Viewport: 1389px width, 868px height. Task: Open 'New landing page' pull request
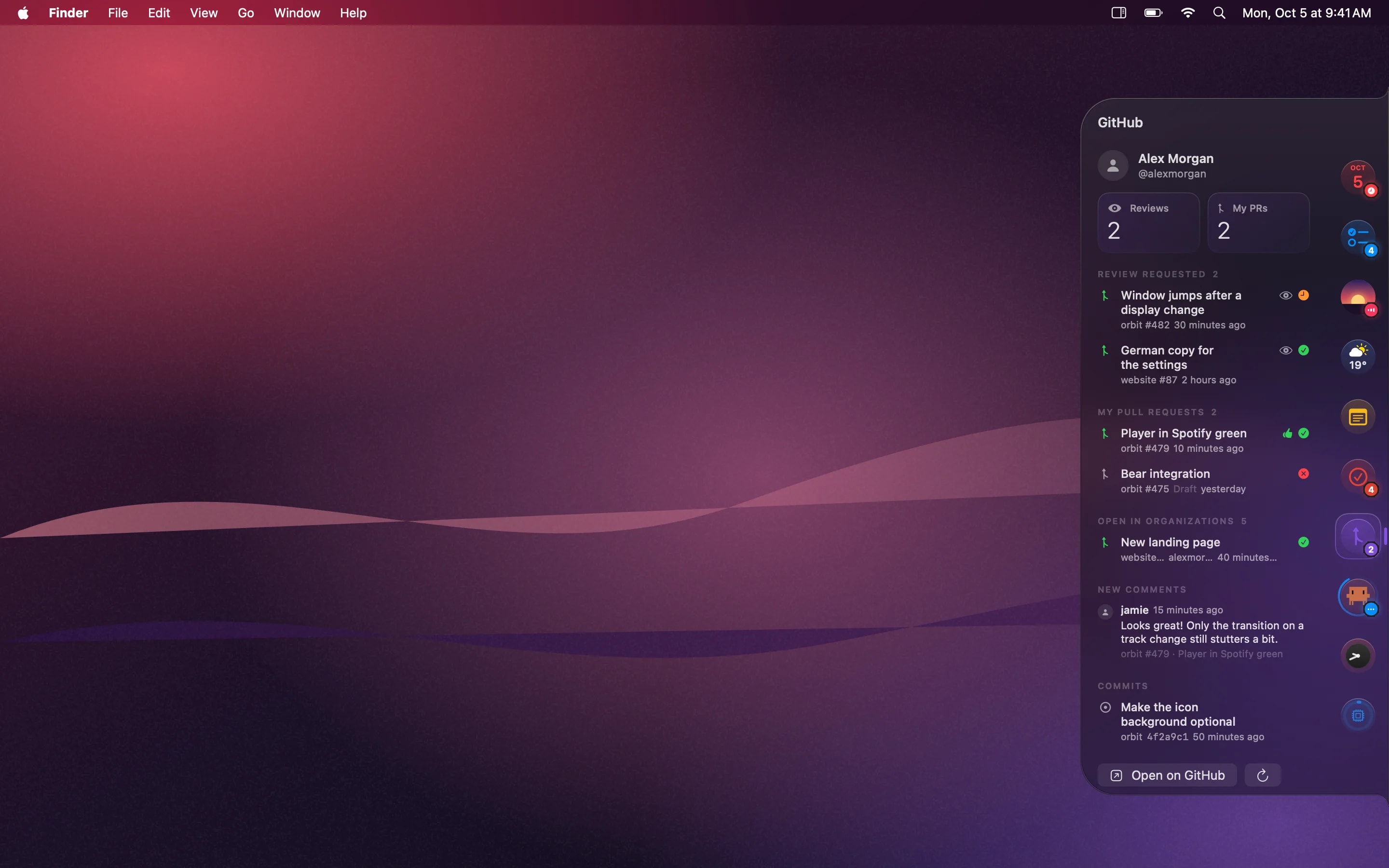pos(1203,549)
